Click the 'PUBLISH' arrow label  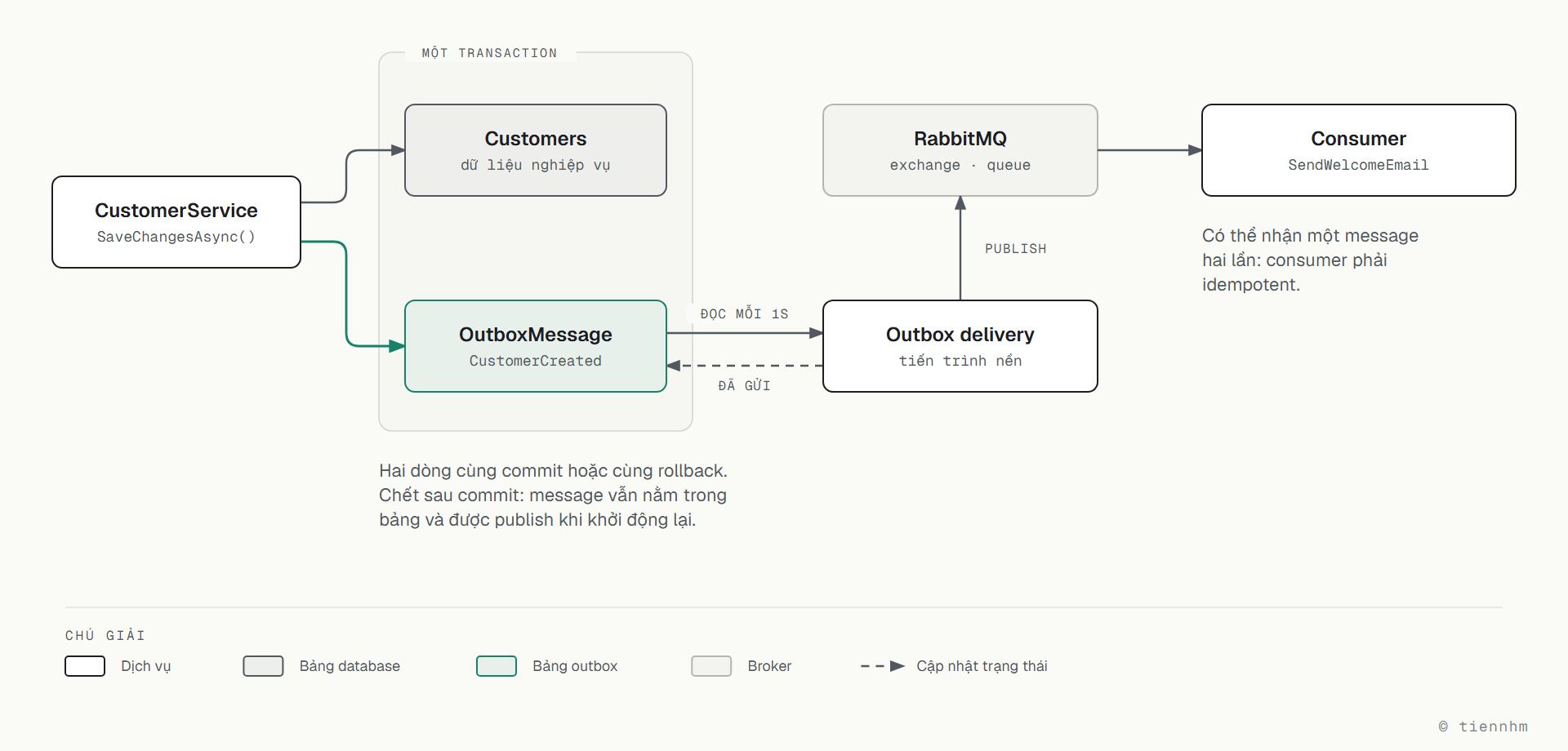1015,249
